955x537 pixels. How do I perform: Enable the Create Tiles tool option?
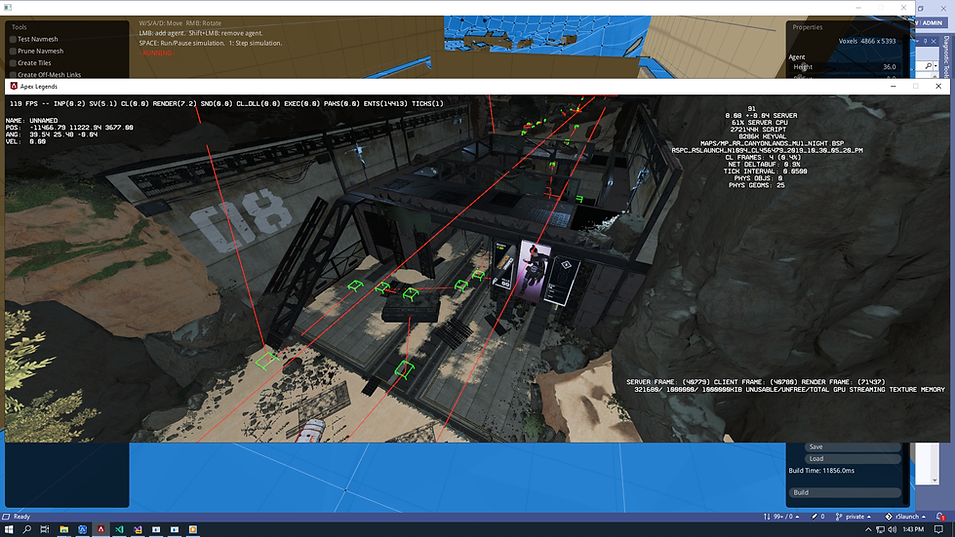[x=13, y=63]
